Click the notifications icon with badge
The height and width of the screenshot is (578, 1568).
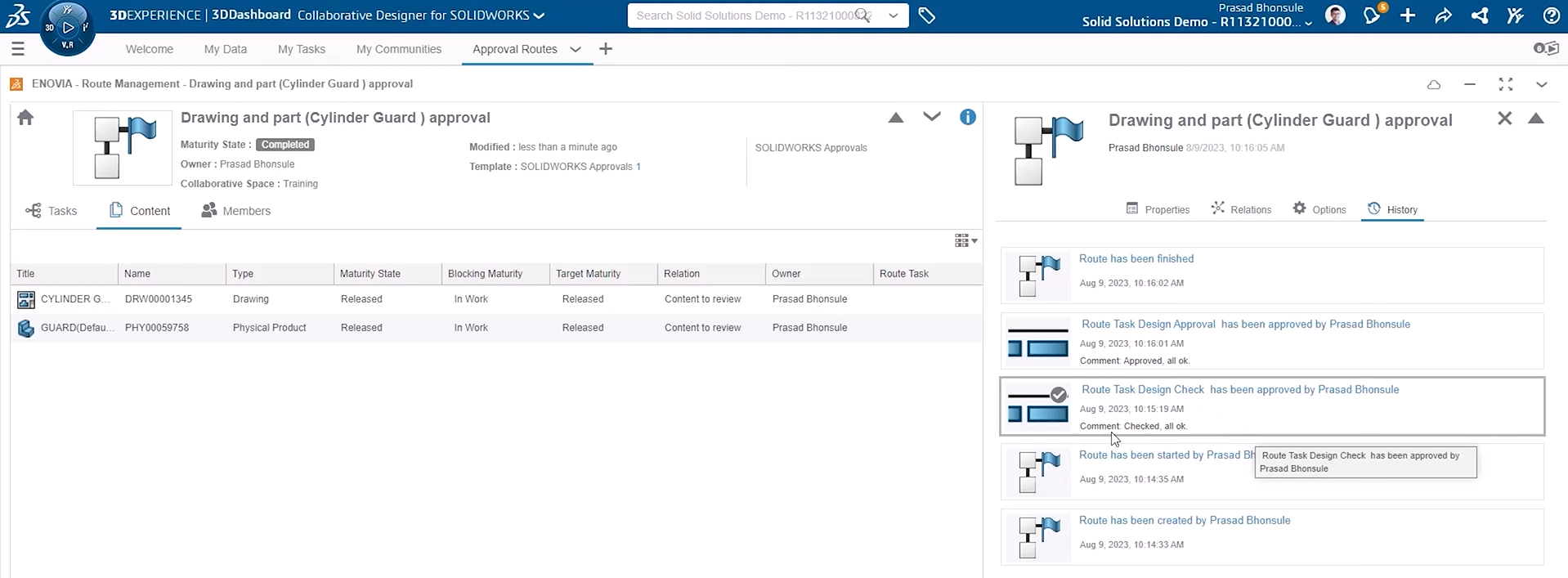pos(1372,16)
